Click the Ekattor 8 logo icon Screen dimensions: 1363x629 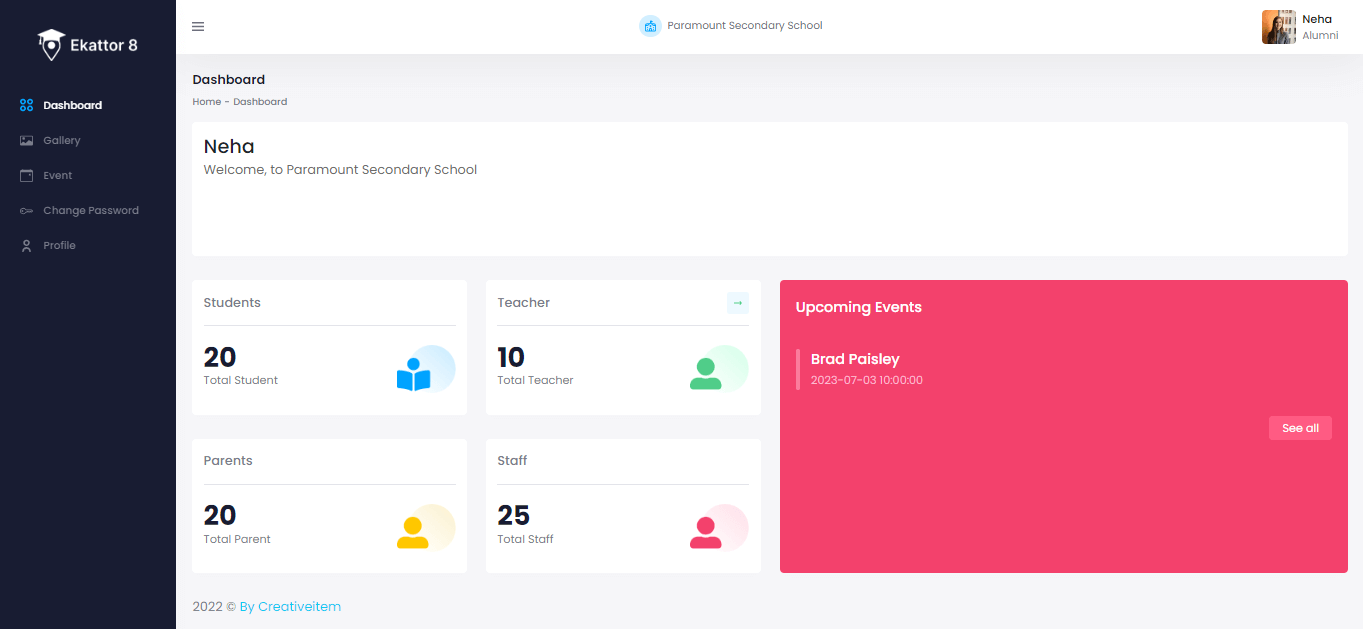click(x=51, y=44)
